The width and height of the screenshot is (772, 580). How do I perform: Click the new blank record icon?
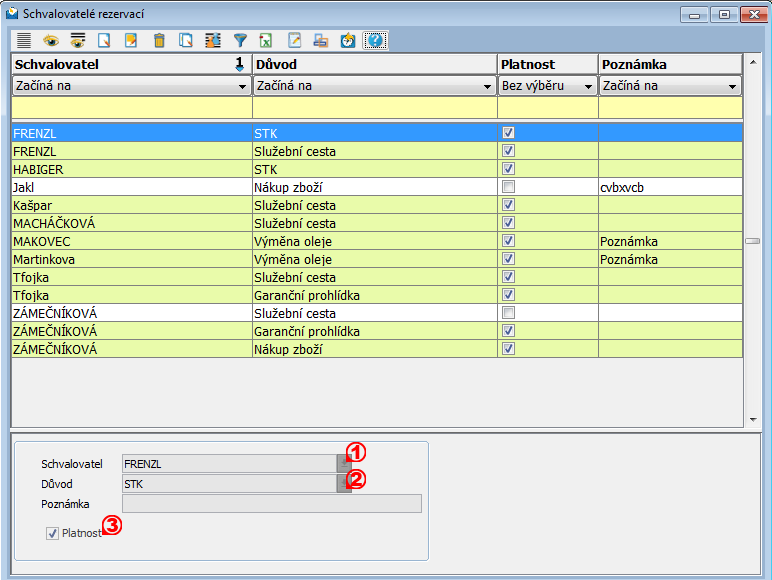click(105, 41)
